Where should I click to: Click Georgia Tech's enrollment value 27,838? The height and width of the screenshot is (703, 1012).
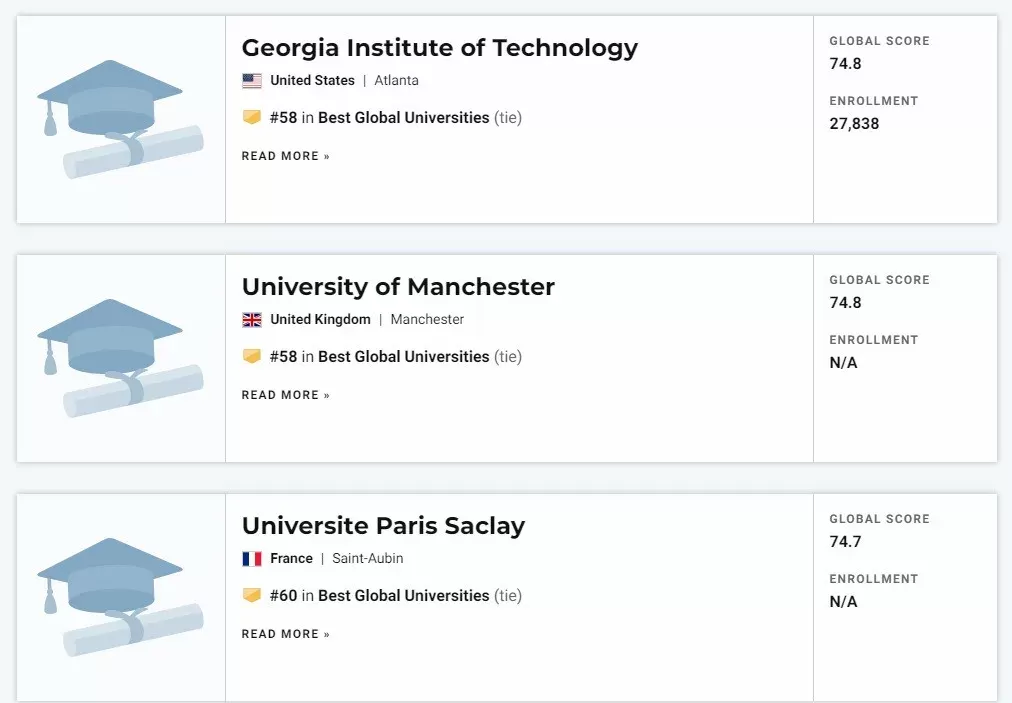pyautogui.click(x=854, y=124)
